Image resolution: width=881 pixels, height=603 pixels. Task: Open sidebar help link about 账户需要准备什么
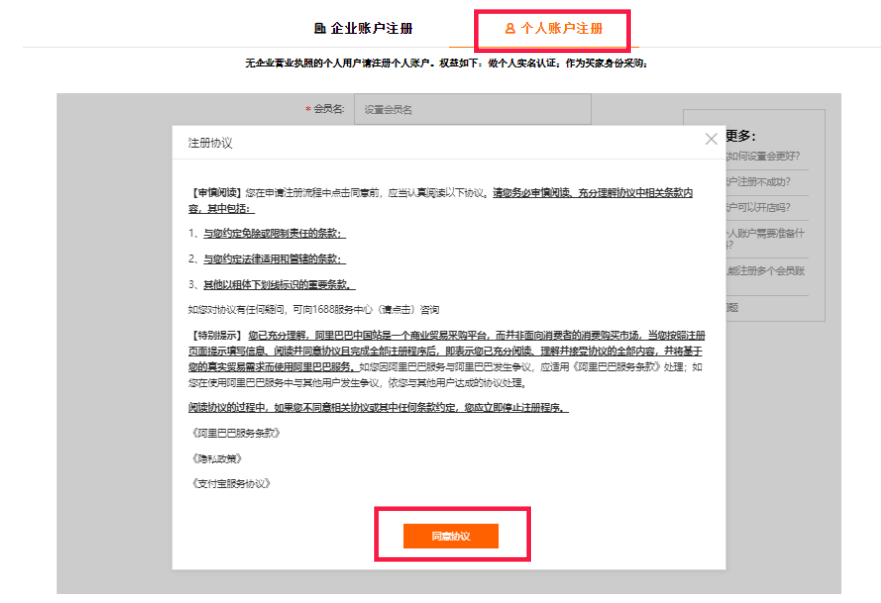tap(763, 238)
